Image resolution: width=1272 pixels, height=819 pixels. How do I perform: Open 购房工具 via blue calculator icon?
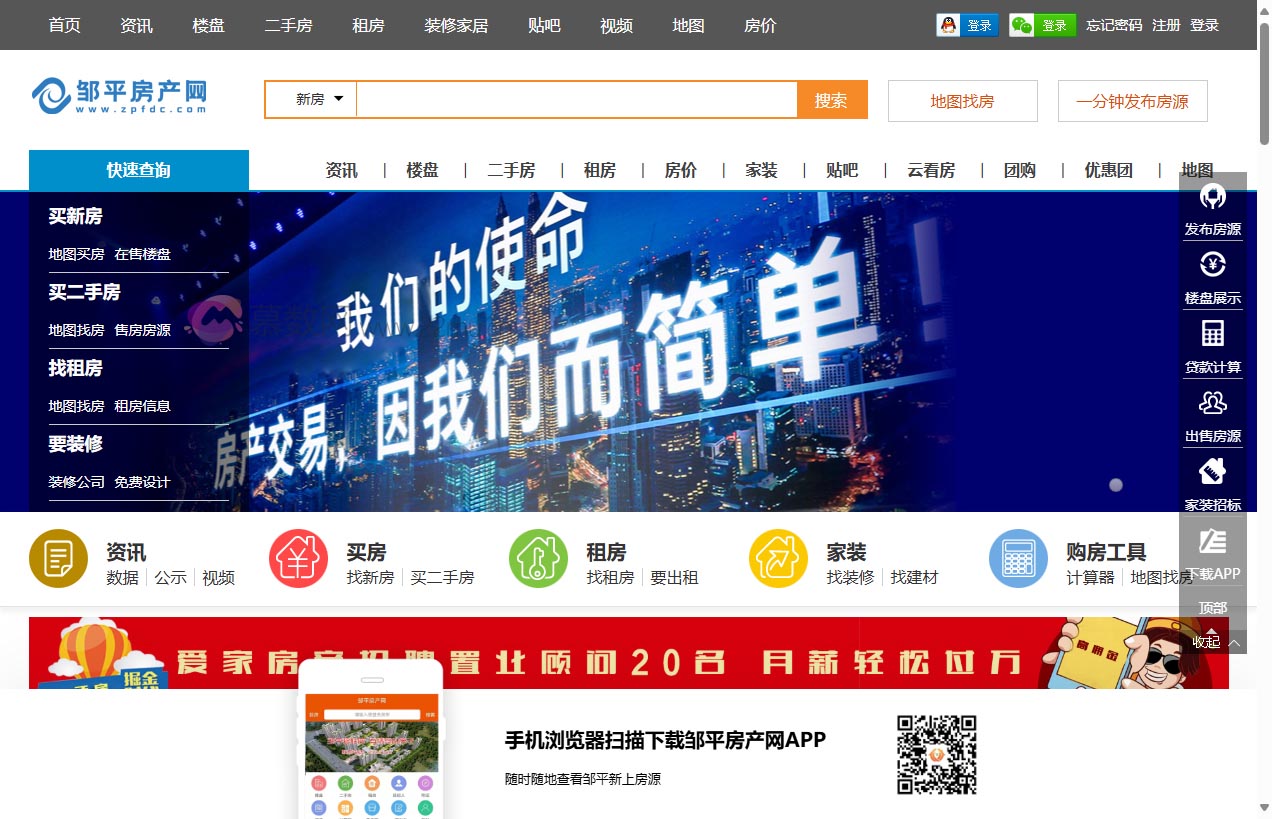(x=1018, y=559)
